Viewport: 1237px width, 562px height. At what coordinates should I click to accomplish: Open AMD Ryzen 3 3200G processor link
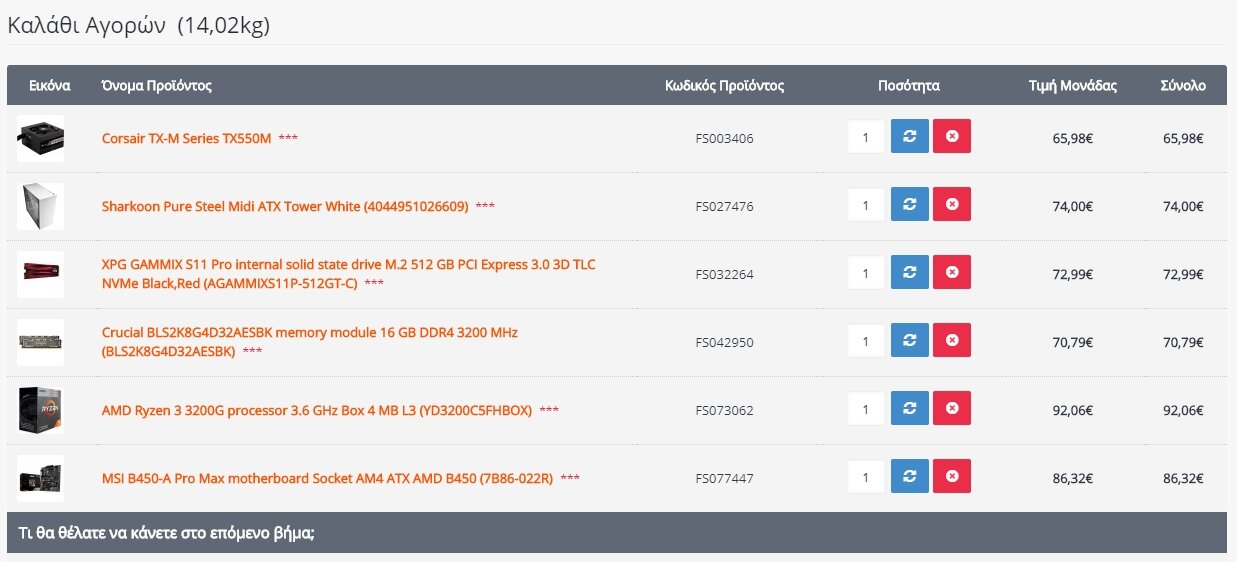coord(317,410)
